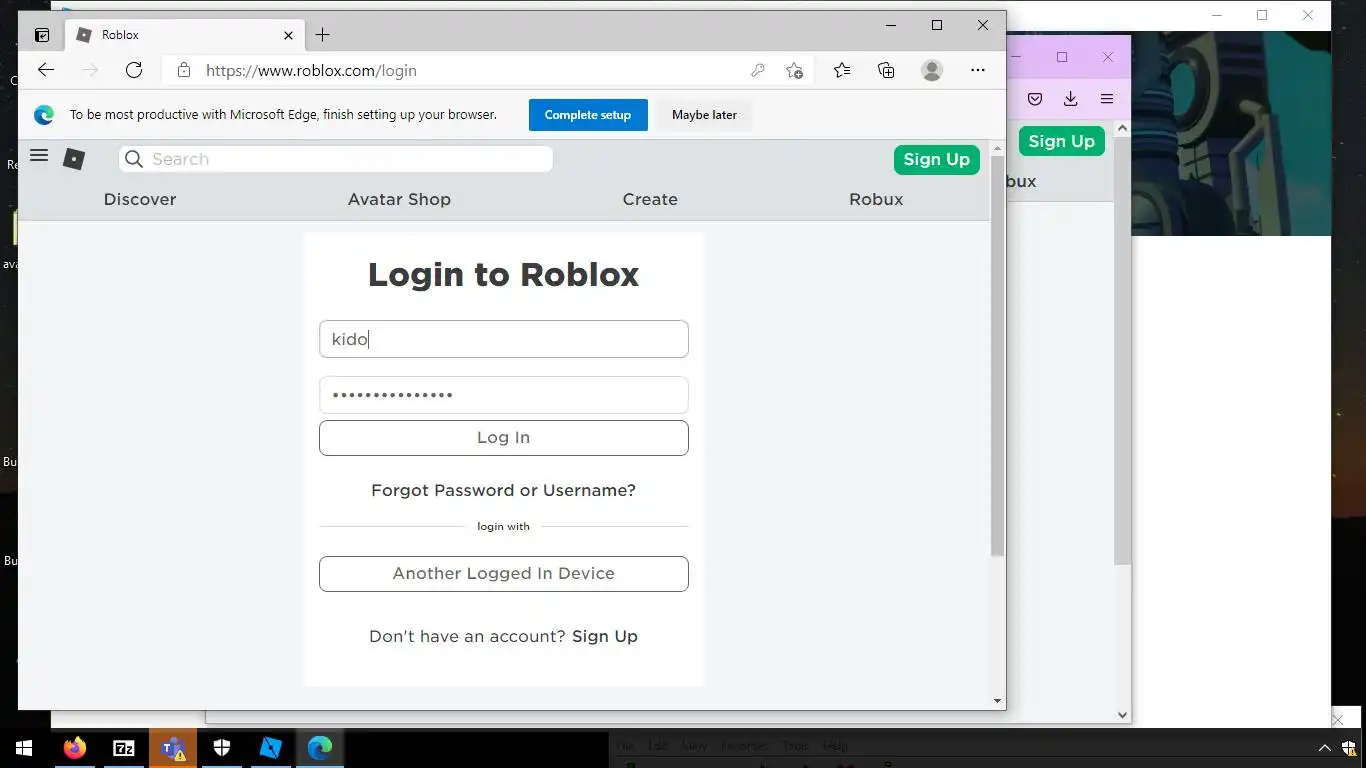Screen dimensions: 1366x768
Task: Open saved passwords key icon
Action: click(758, 70)
